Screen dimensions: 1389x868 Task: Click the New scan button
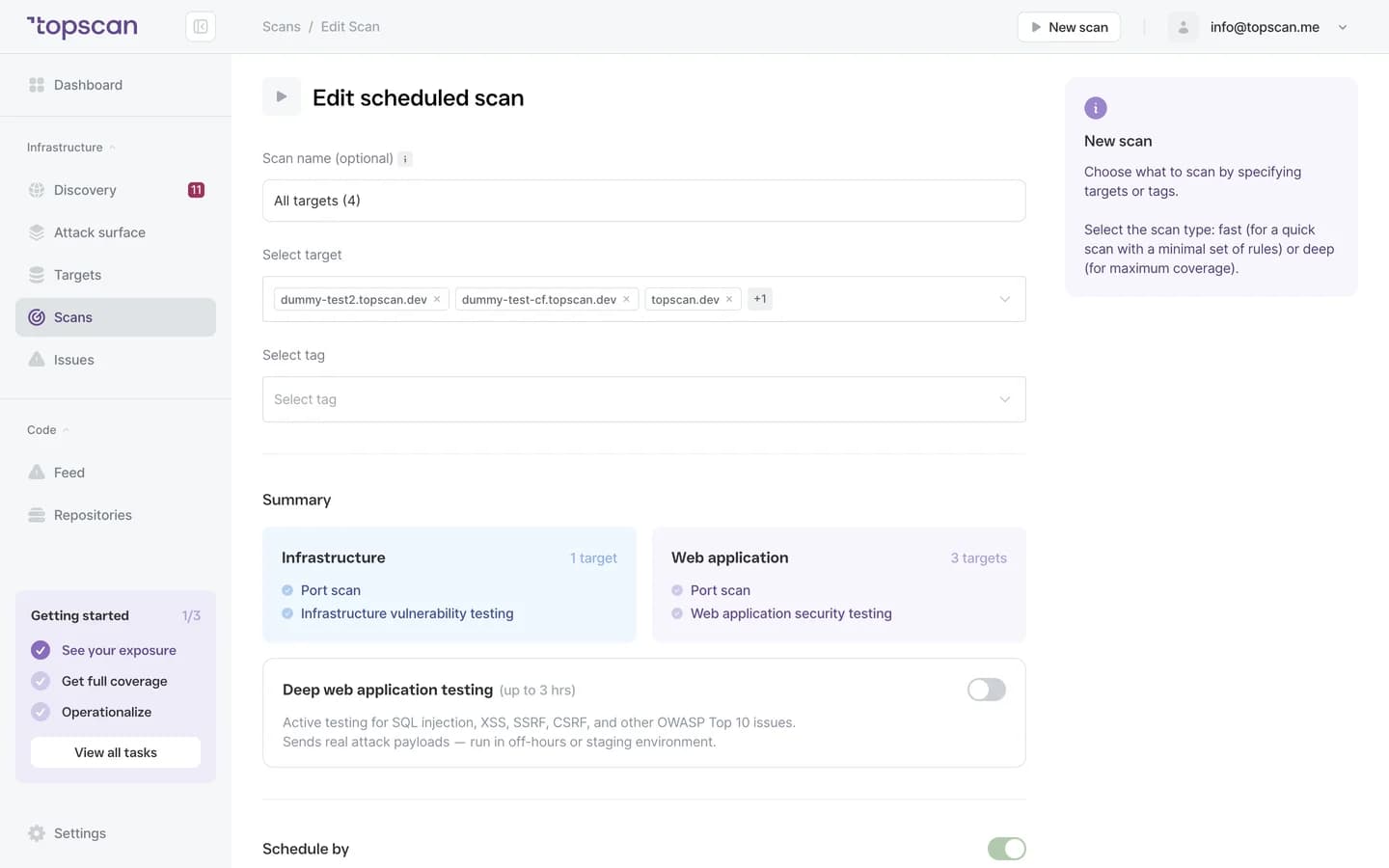(x=1069, y=27)
